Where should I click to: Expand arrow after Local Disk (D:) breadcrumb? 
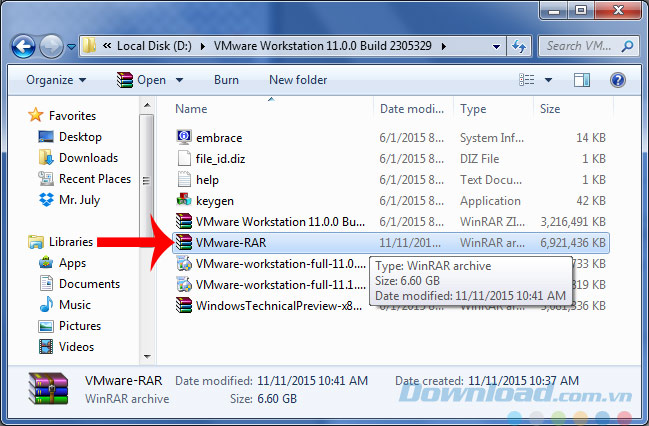coord(203,46)
